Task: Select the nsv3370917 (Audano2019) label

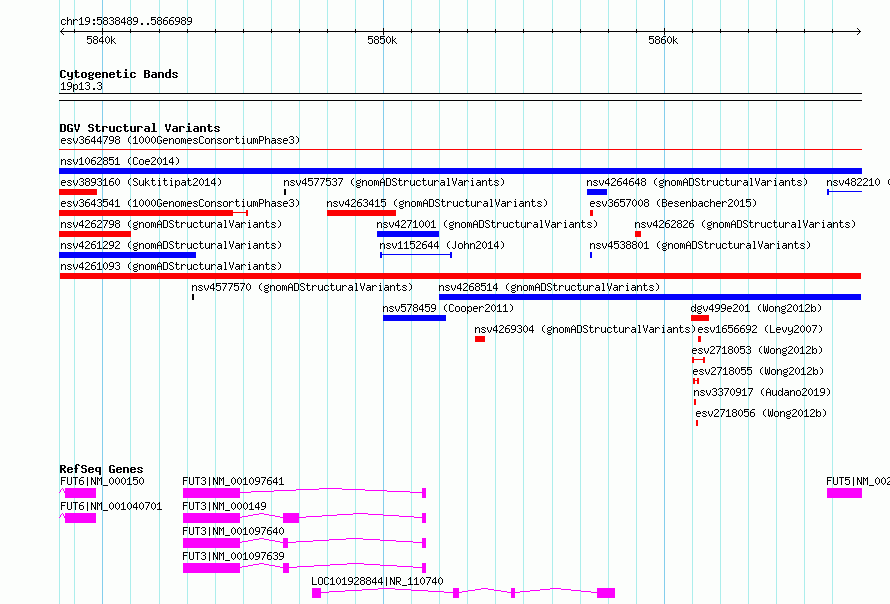Action: [762, 392]
